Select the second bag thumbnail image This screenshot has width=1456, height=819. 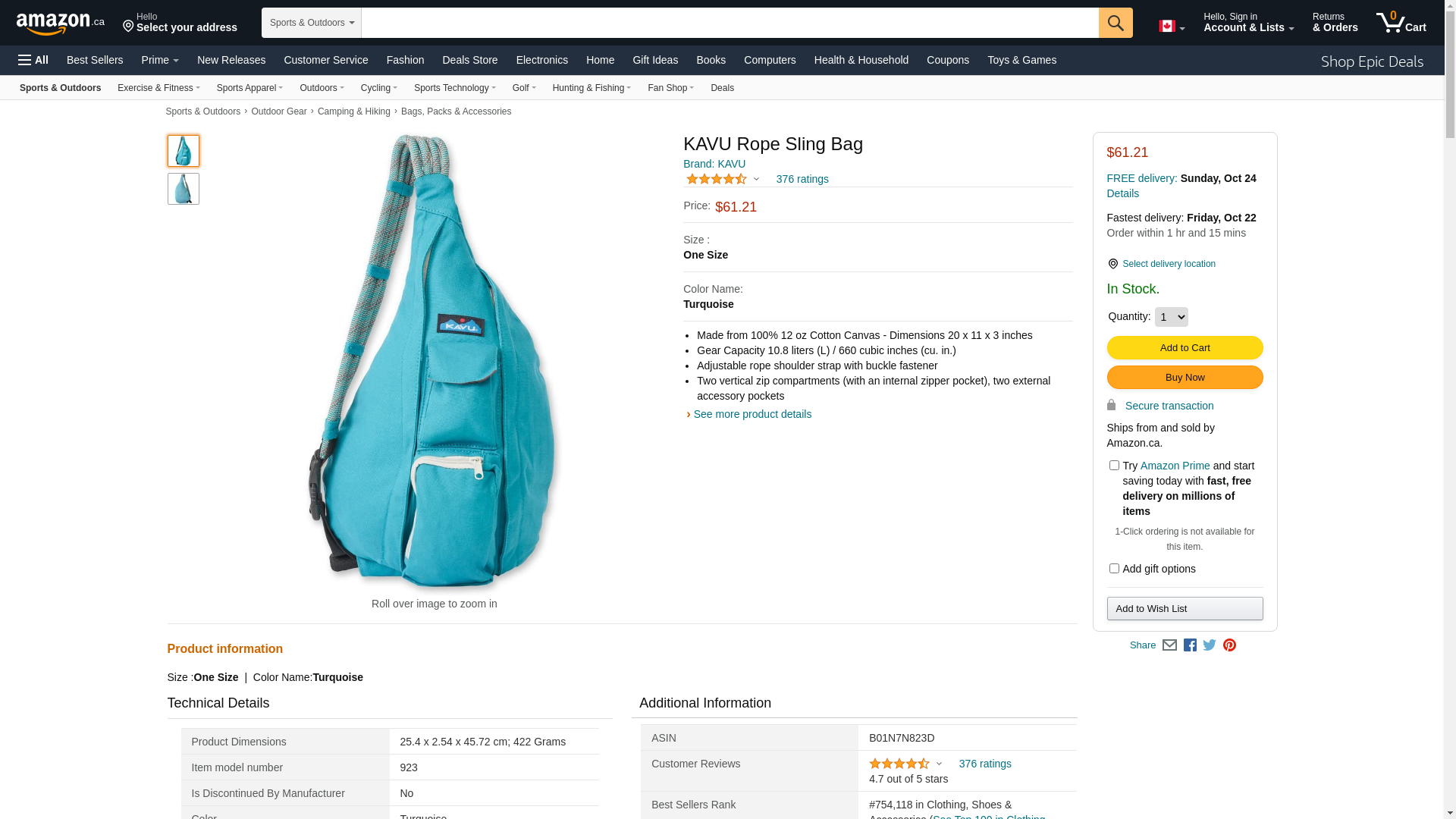point(184,189)
